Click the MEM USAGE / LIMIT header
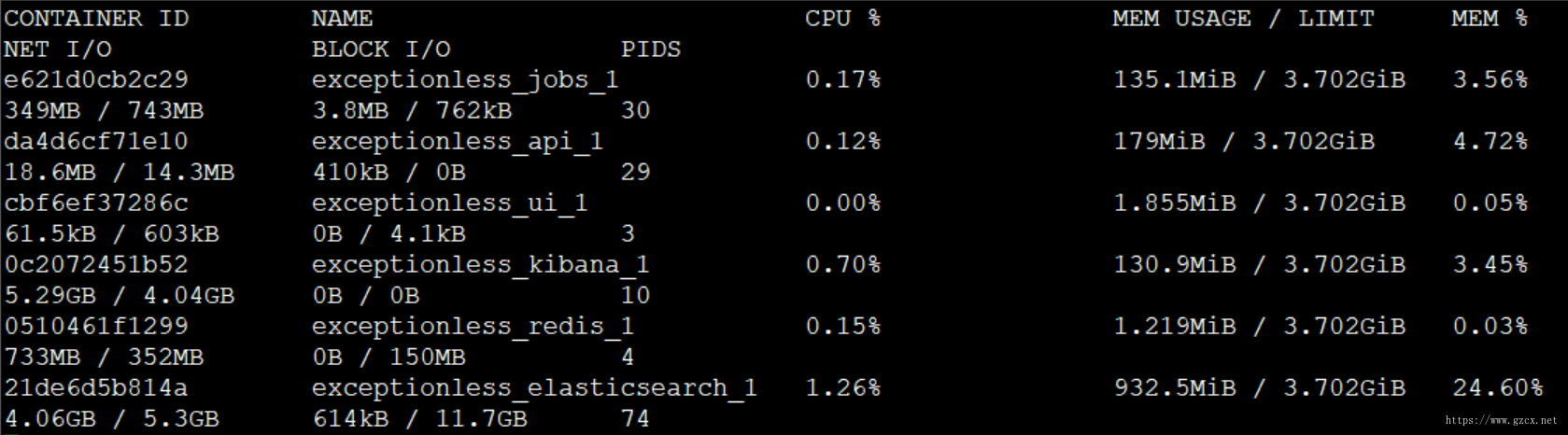The height and width of the screenshot is (435, 1568). coord(1243,19)
